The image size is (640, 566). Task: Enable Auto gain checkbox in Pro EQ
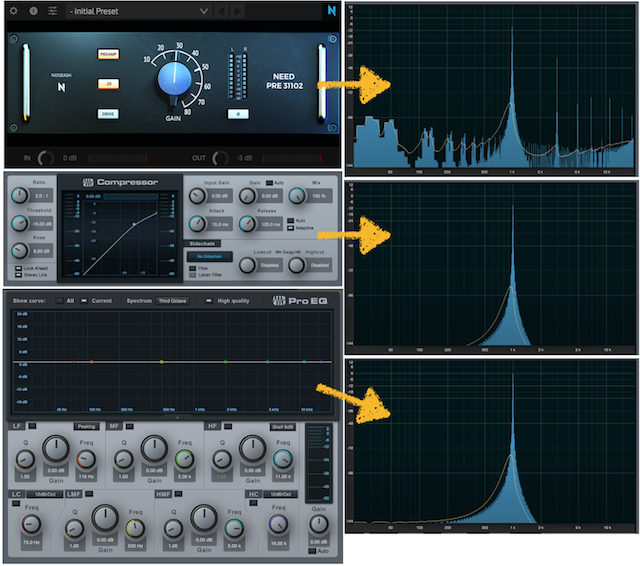[312, 551]
